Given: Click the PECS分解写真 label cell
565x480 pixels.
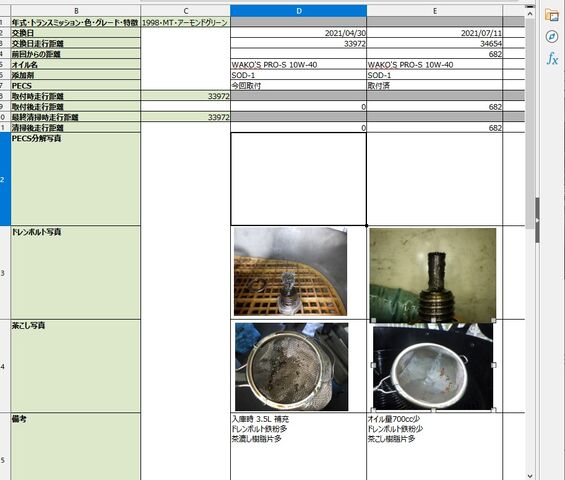Looking at the screenshot, I should pyautogui.click(x=76, y=179).
